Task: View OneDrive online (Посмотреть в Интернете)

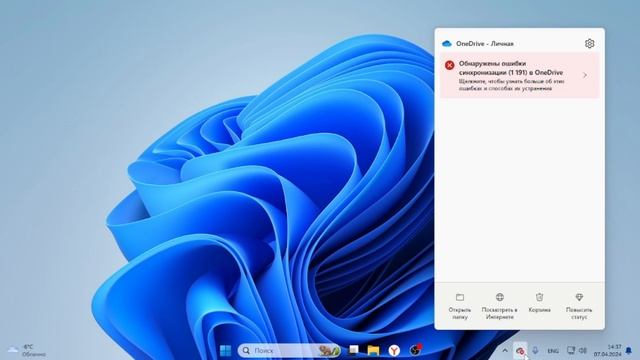Action: [x=499, y=305]
